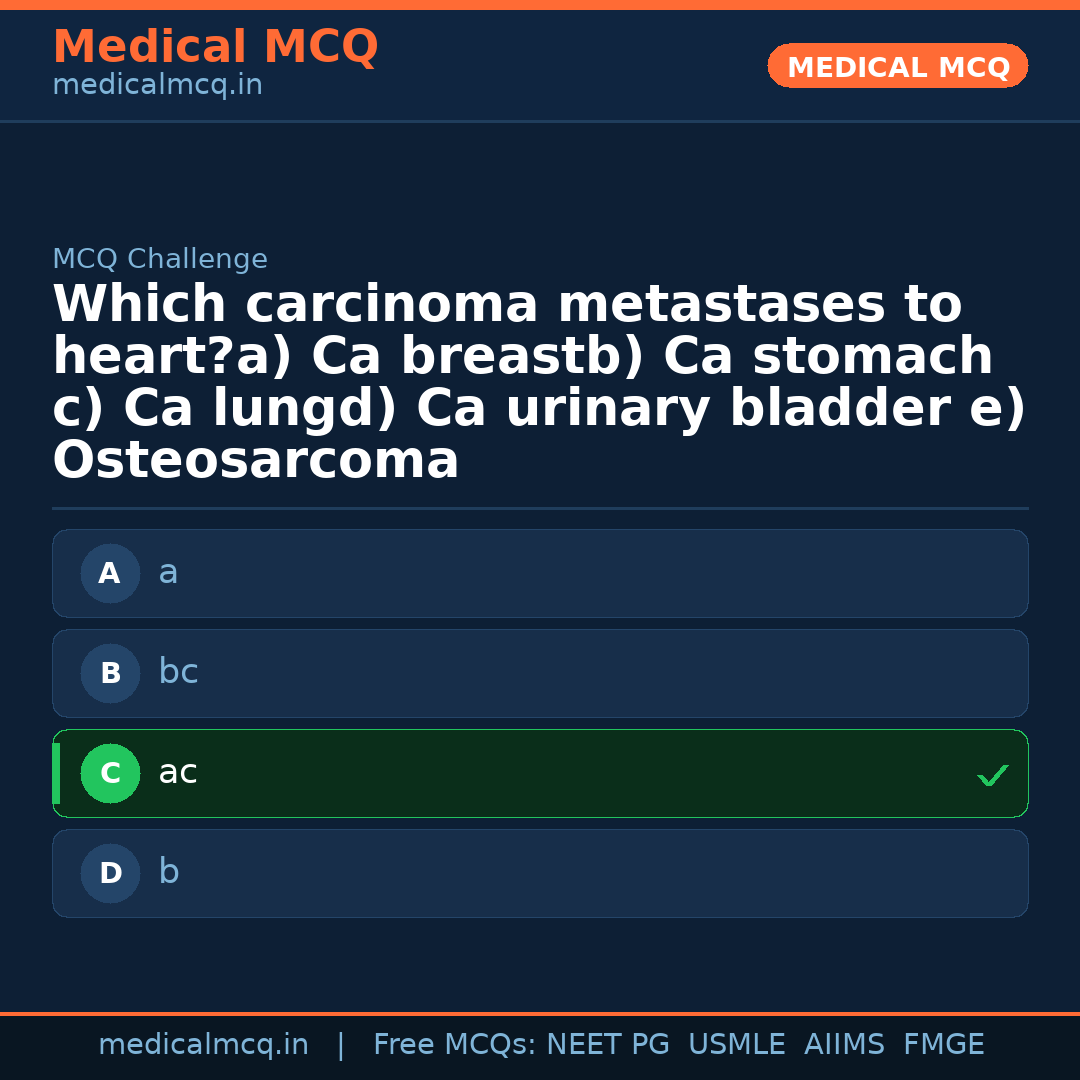Click the letter A circle badge
Screen dimensions: 1080x1080
110,573
